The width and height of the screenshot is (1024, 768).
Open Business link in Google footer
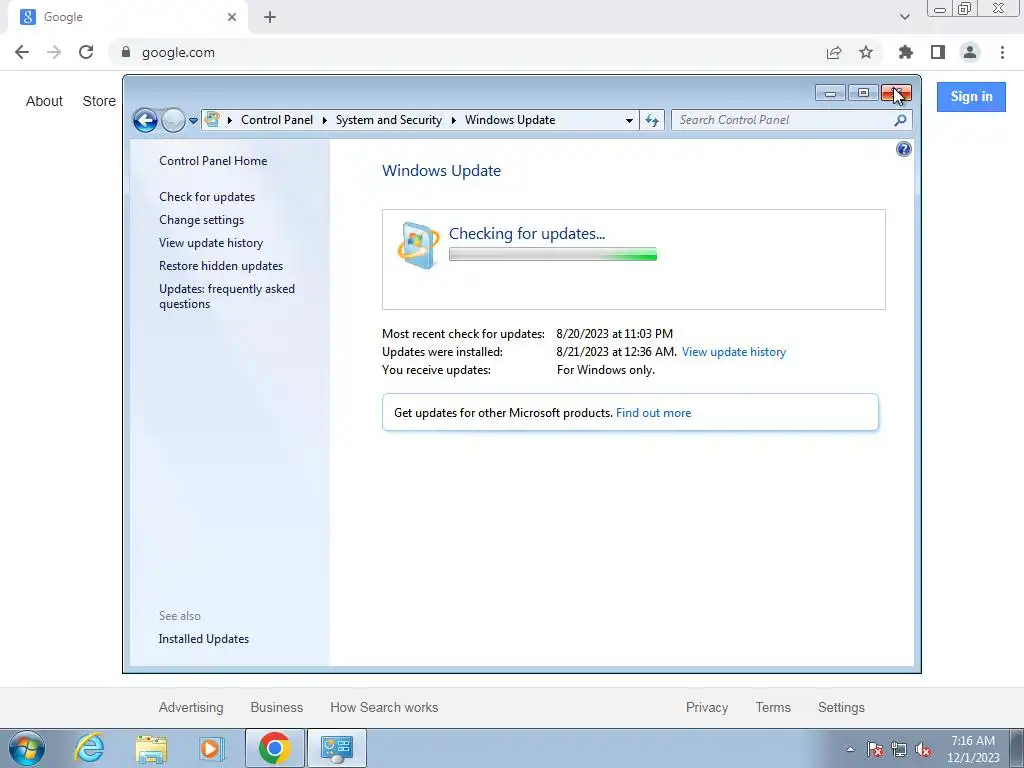(277, 707)
